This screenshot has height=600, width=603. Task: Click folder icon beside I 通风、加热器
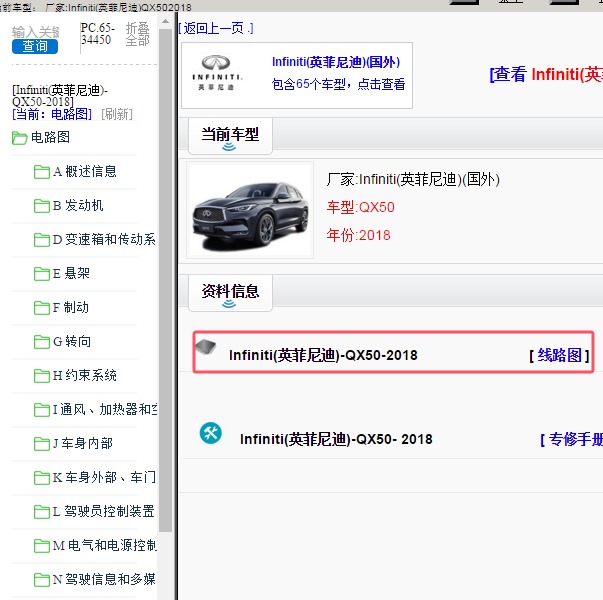point(42,410)
